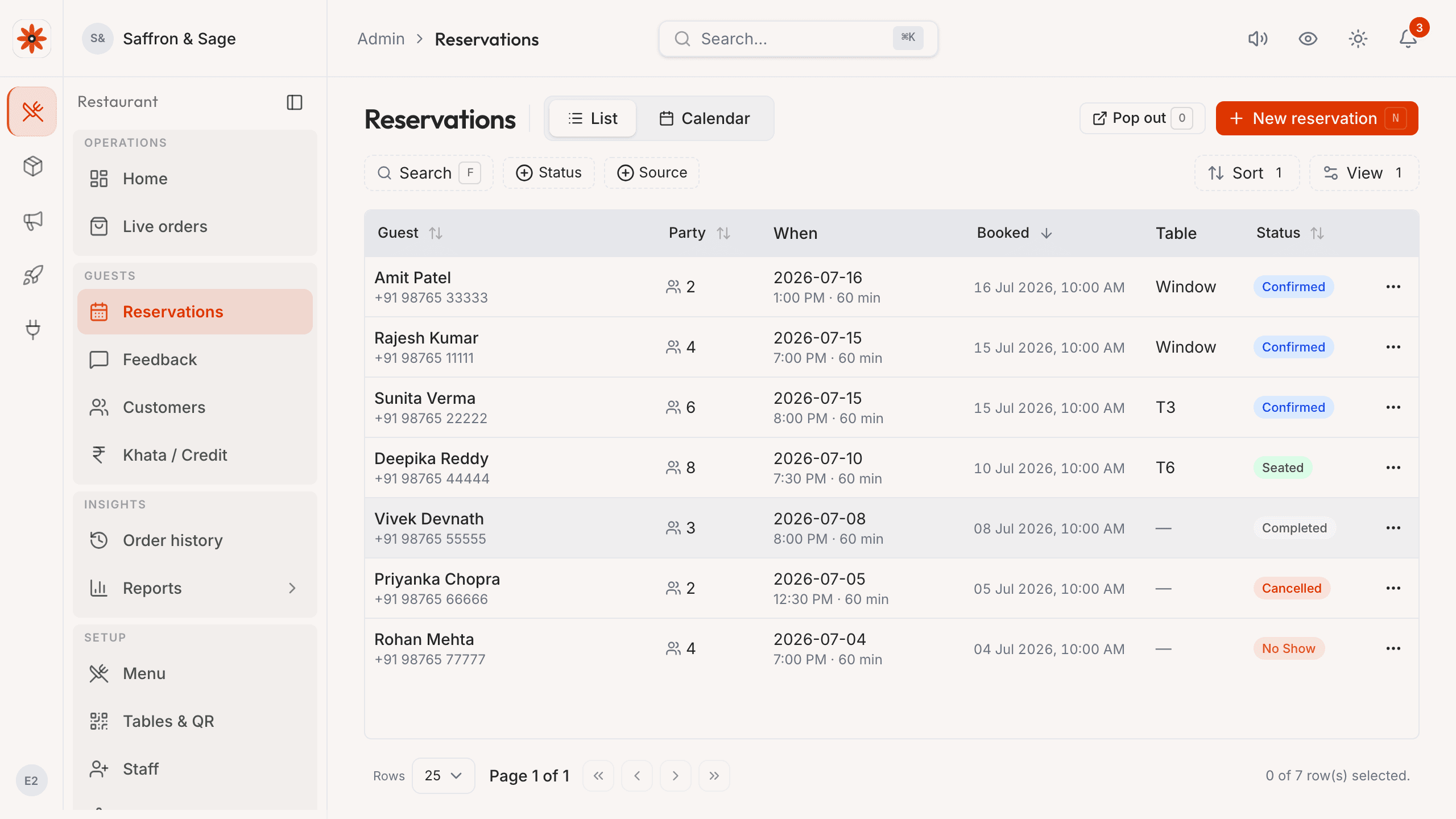Go to Home in sidebar
The width and height of the screenshot is (1456, 819).
(x=195, y=179)
